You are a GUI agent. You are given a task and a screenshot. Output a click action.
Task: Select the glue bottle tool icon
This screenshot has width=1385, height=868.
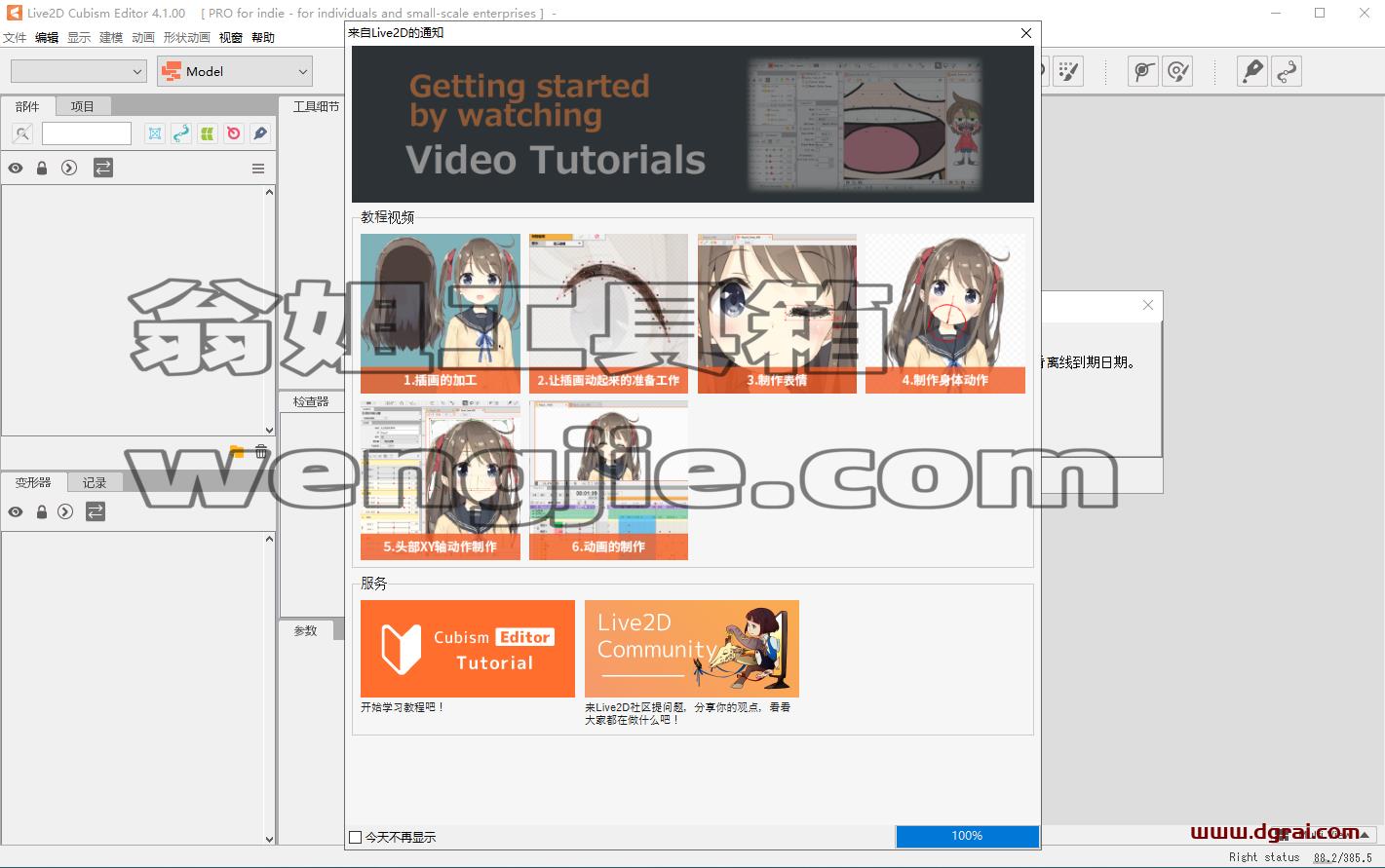pyautogui.click(x=1252, y=71)
